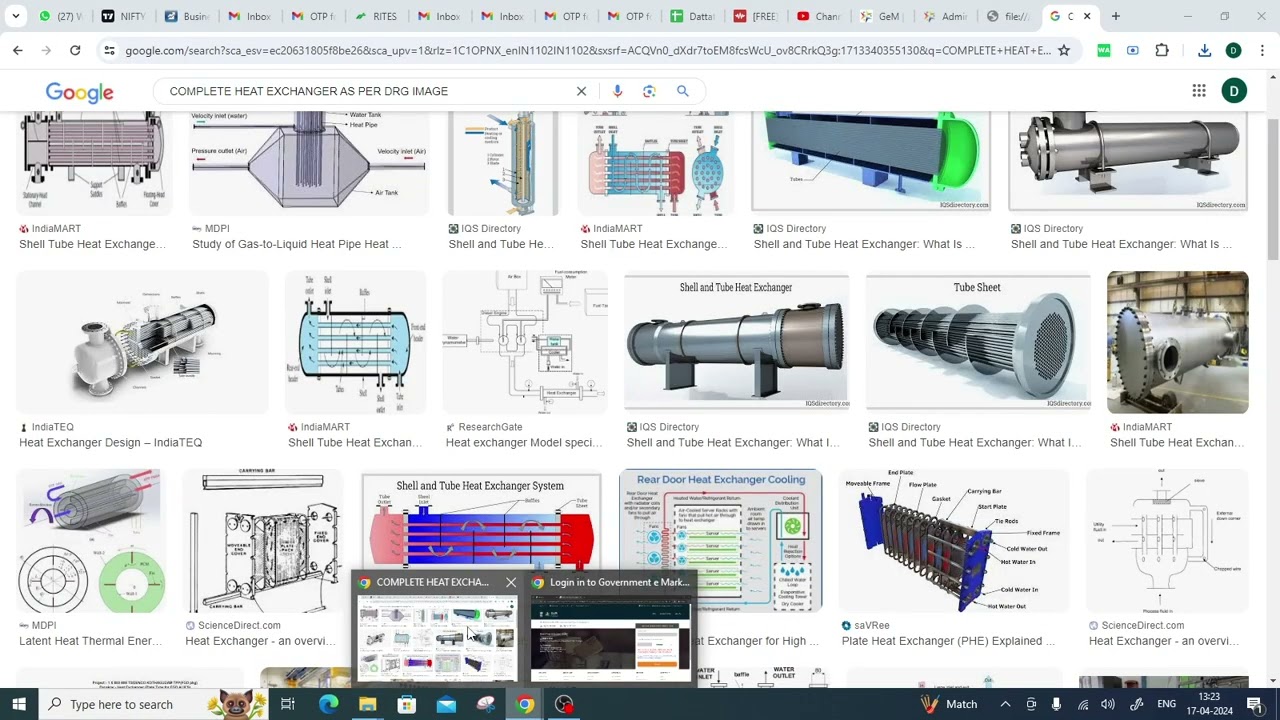Open the green-ended shell and tube image
Screen dimensions: 1280x720
click(x=870, y=160)
